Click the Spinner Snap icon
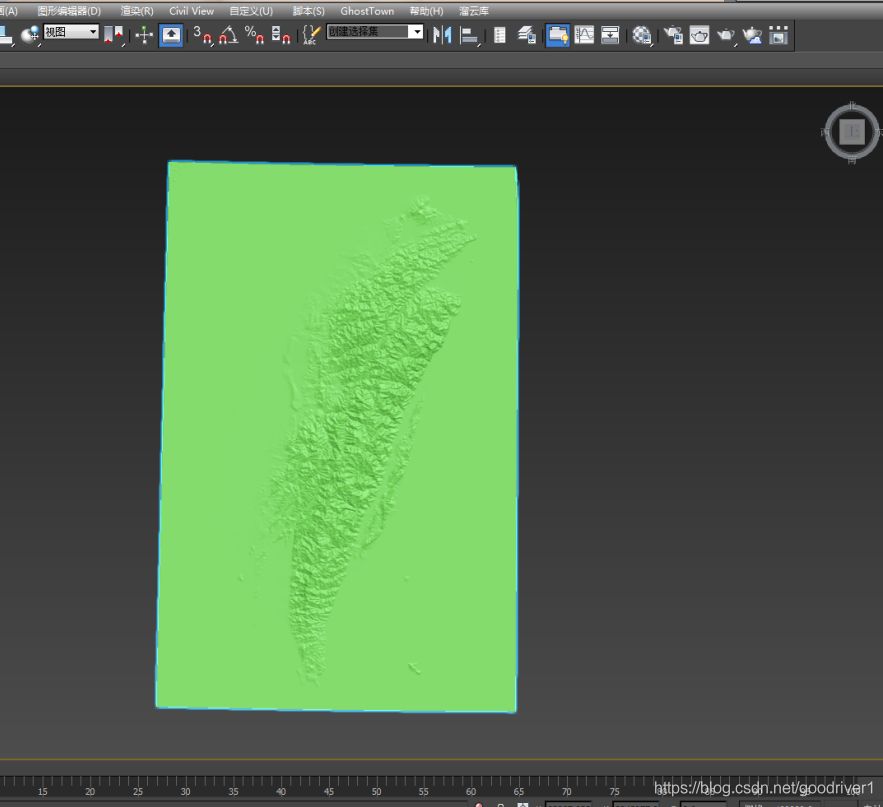The height and width of the screenshot is (807, 883). point(281,35)
